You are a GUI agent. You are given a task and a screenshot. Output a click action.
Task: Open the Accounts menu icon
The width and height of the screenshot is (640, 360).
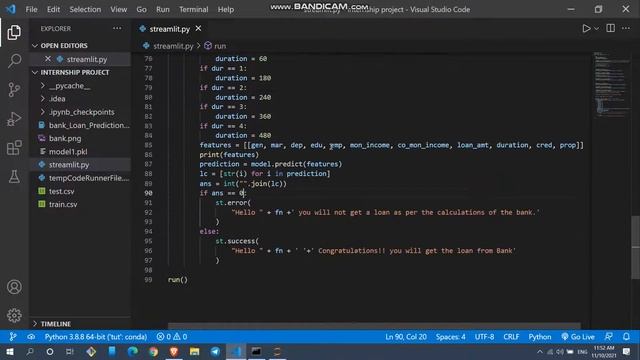point(14,287)
